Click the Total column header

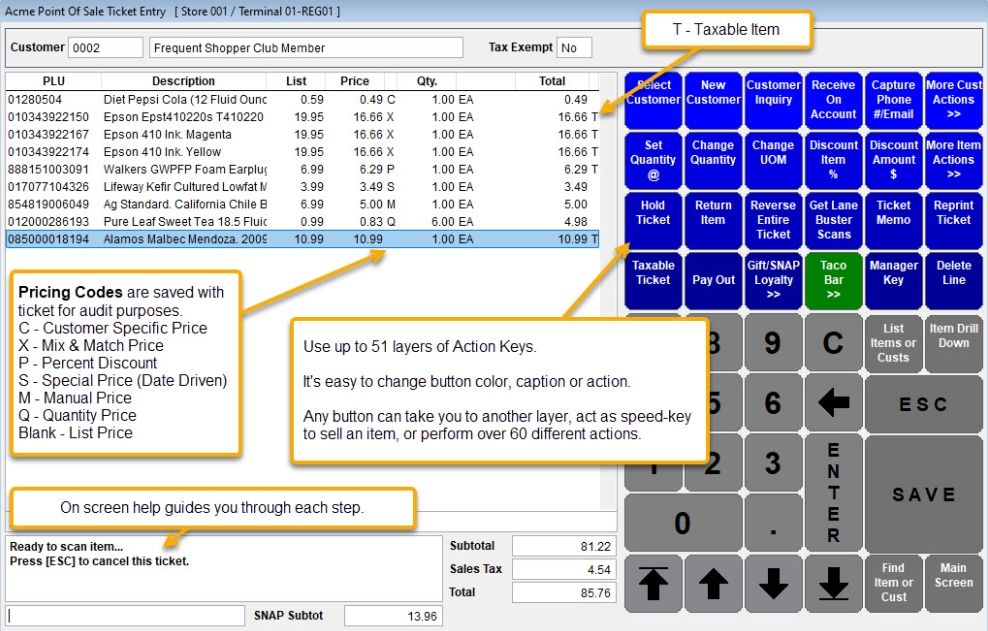click(x=552, y=81)
